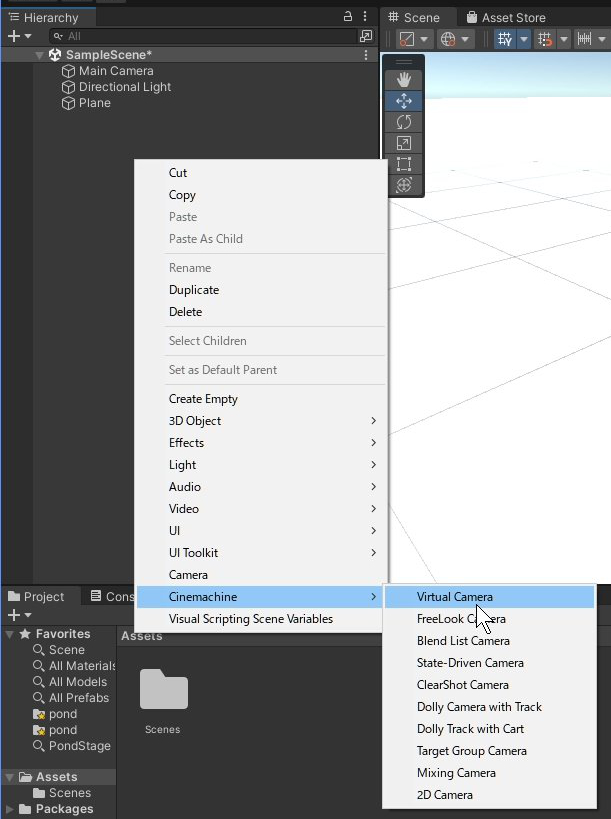Open the Effects submenu

(261, 443)
